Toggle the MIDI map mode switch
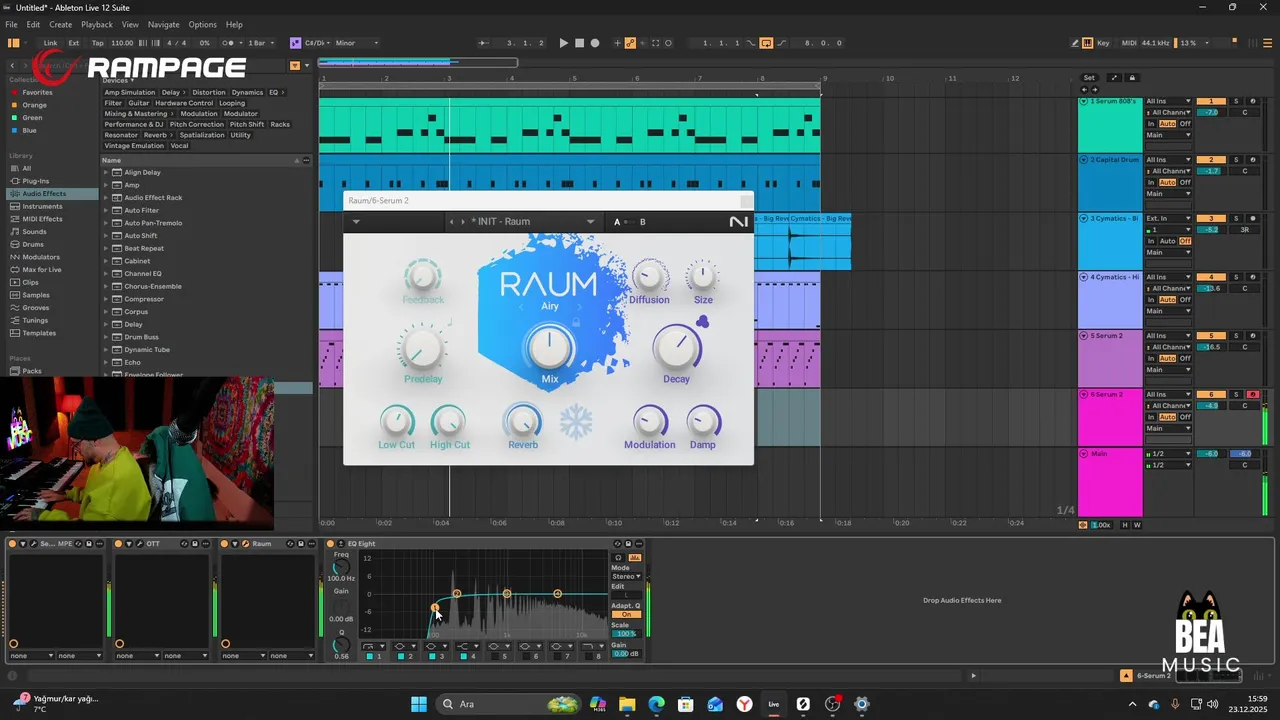Image resolution: width=1280 pixels, height=720 pixels. point(1129,43)
